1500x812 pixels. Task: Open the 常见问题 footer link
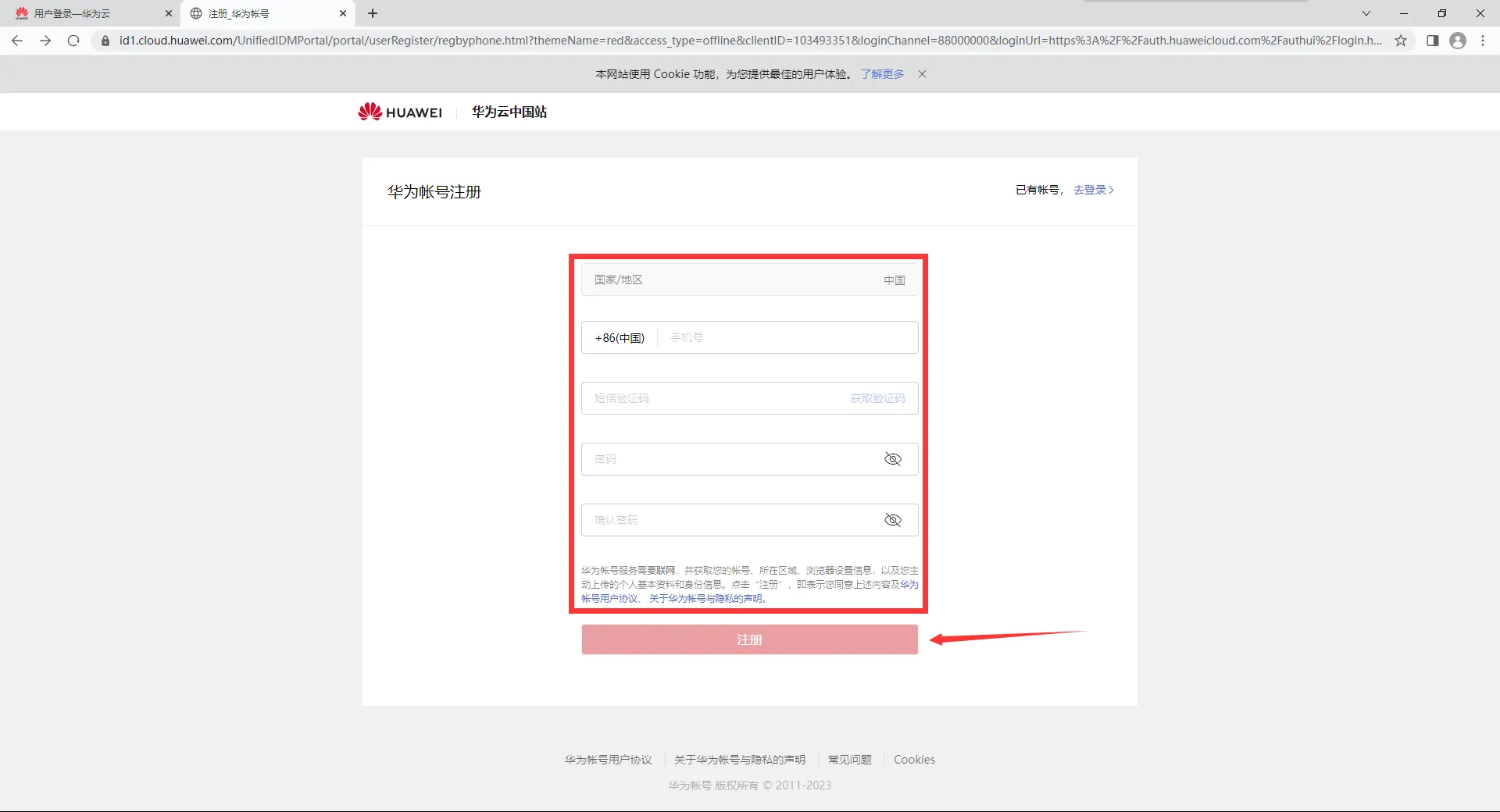[850, 760]
